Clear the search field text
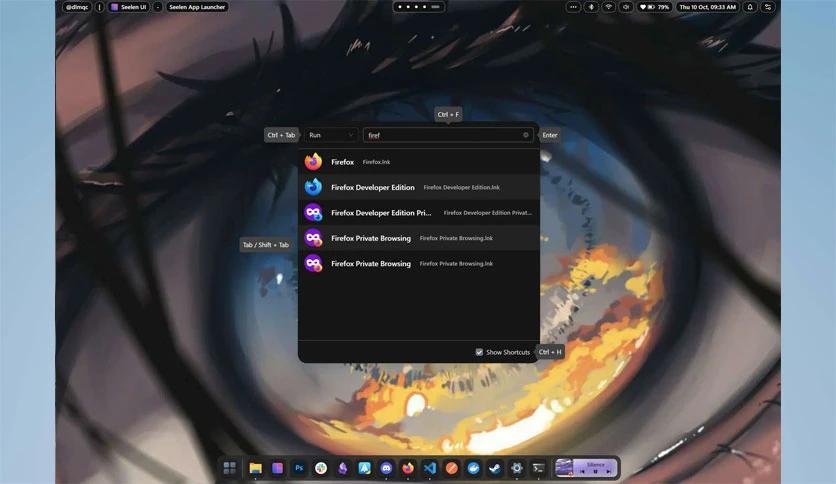Viewport: 836px width, 484px height. [526, 135]
